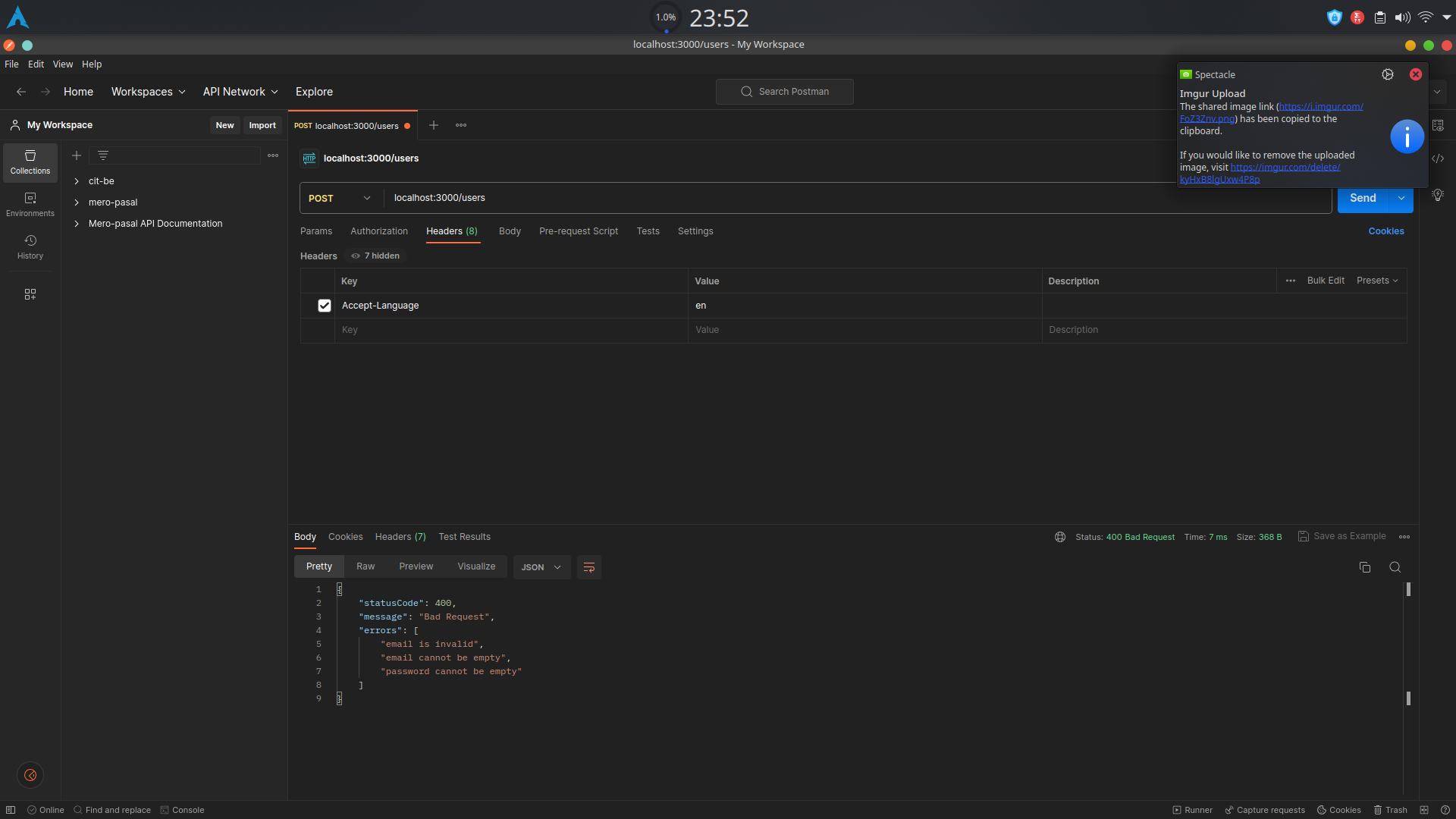Switch to the request Body tab

(x=510, y=231)
